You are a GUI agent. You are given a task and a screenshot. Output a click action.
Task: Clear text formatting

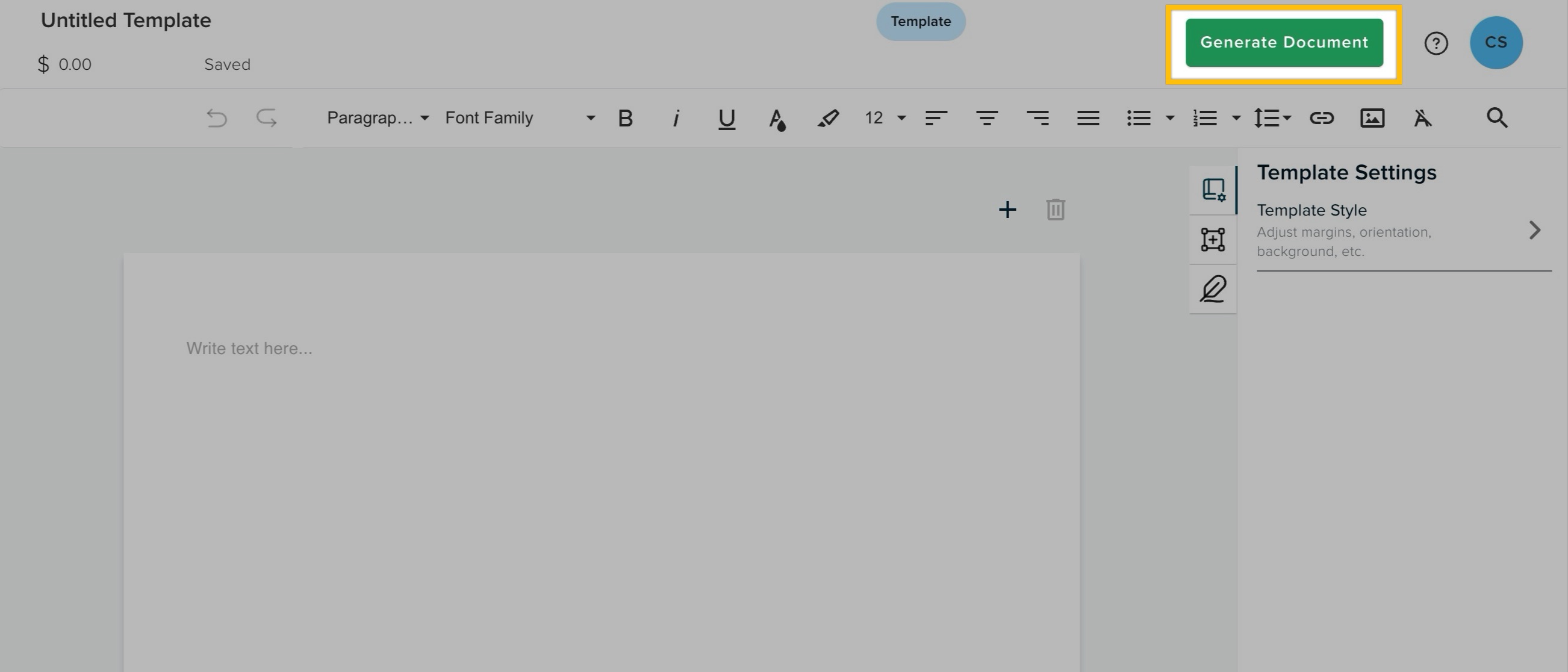pyautogui.click(x=1422, y=118)
